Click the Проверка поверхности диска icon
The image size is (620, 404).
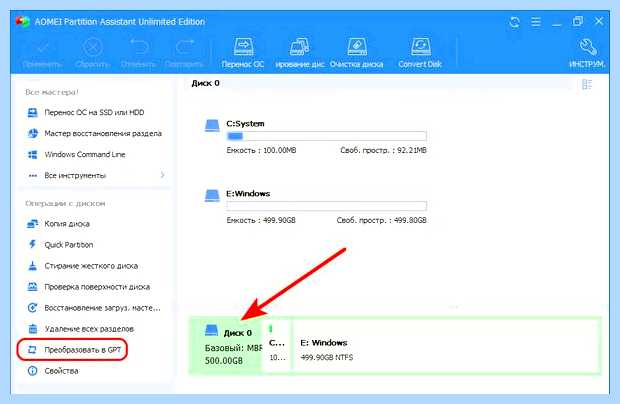point(32,287)
